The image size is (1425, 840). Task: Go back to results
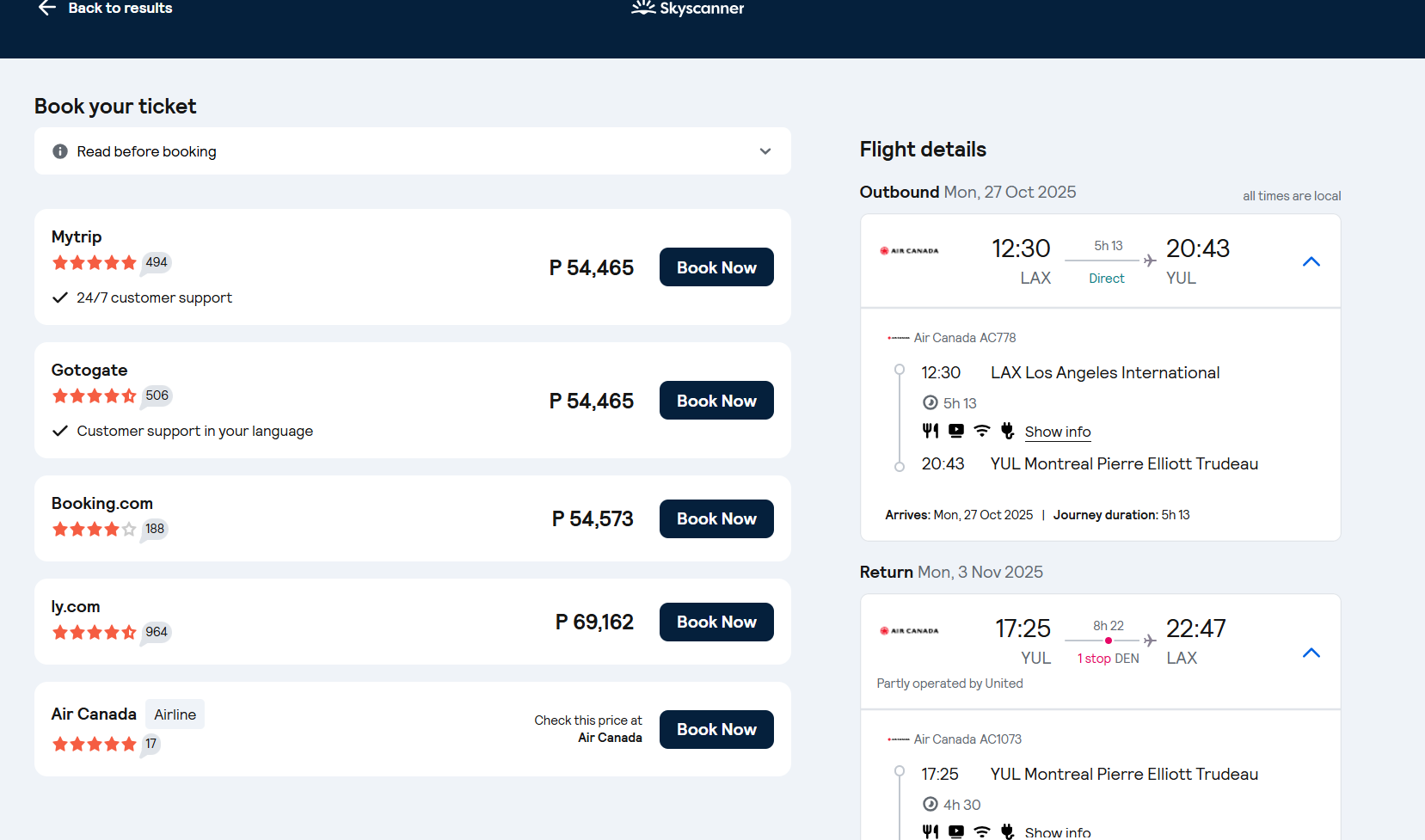[x=120, y=9]
